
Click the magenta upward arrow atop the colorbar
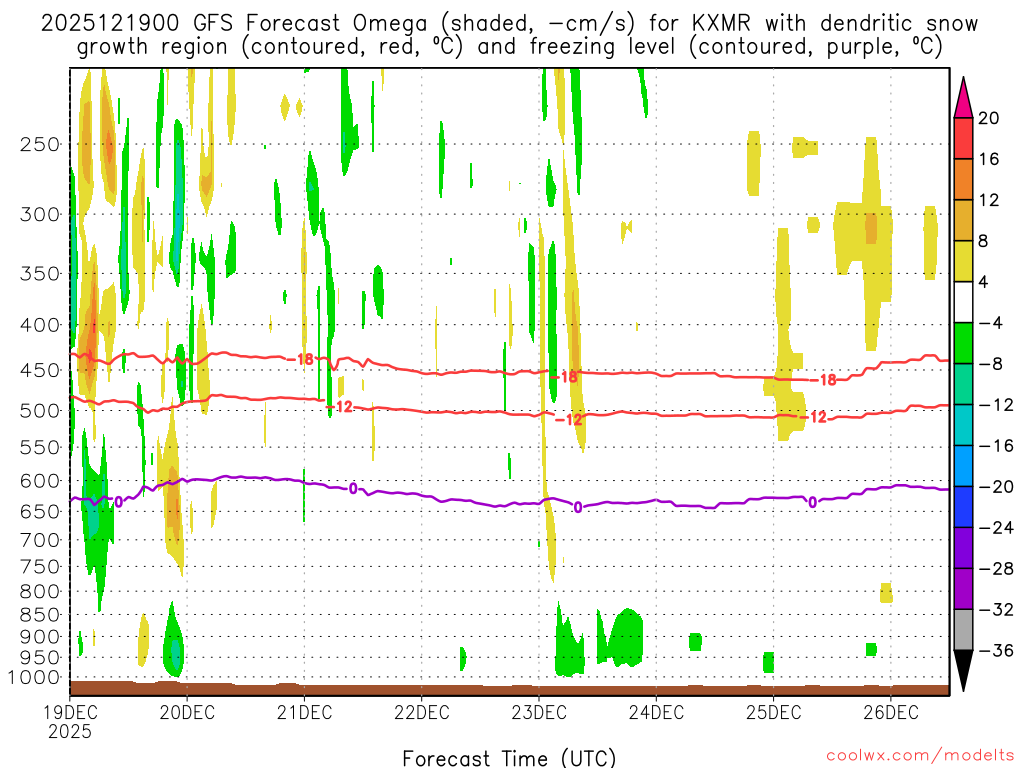point(963,97)
